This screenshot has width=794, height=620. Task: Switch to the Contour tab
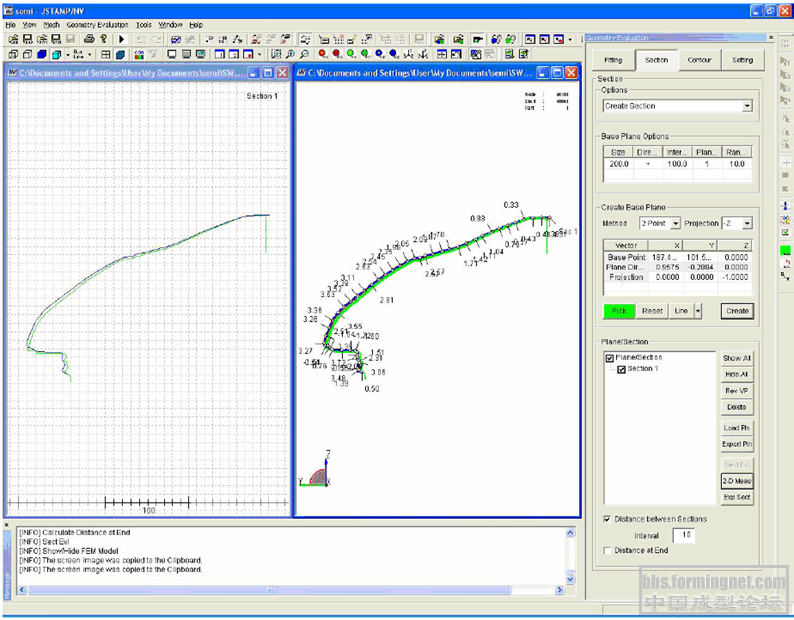[x=699, y=60]
